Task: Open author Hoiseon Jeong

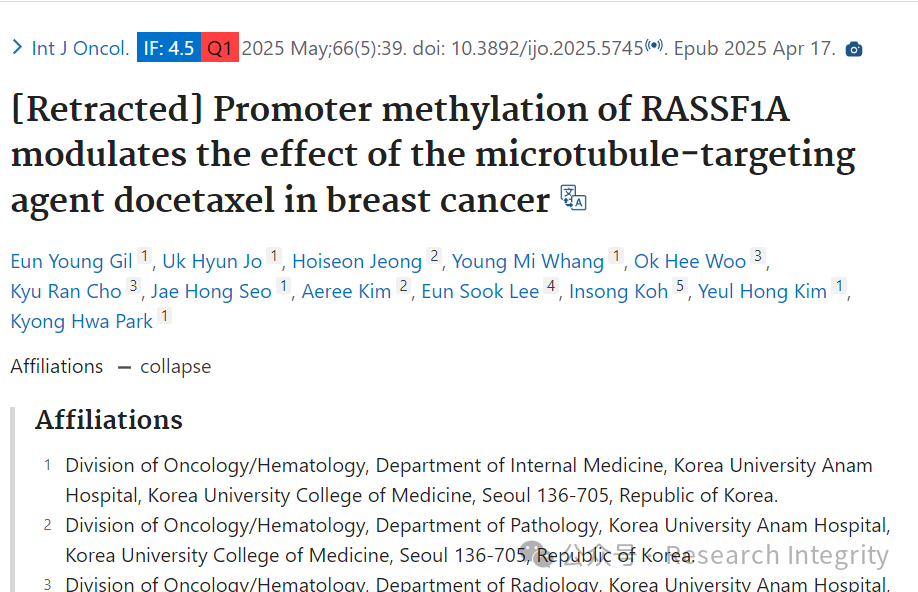Action: pyautogui.click(x=357, y=261)
